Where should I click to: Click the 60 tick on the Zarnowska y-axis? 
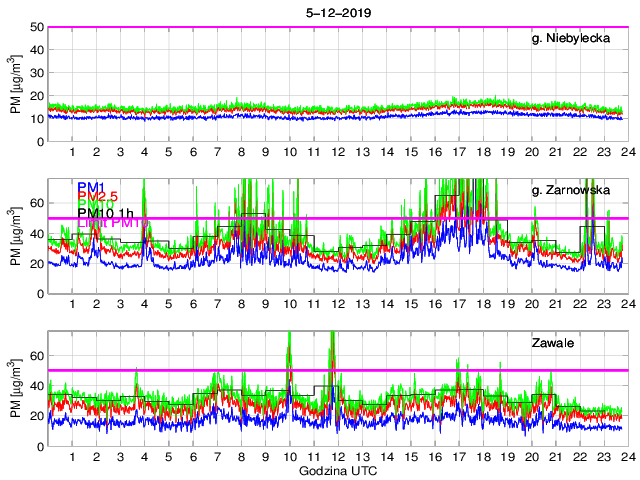37,202
